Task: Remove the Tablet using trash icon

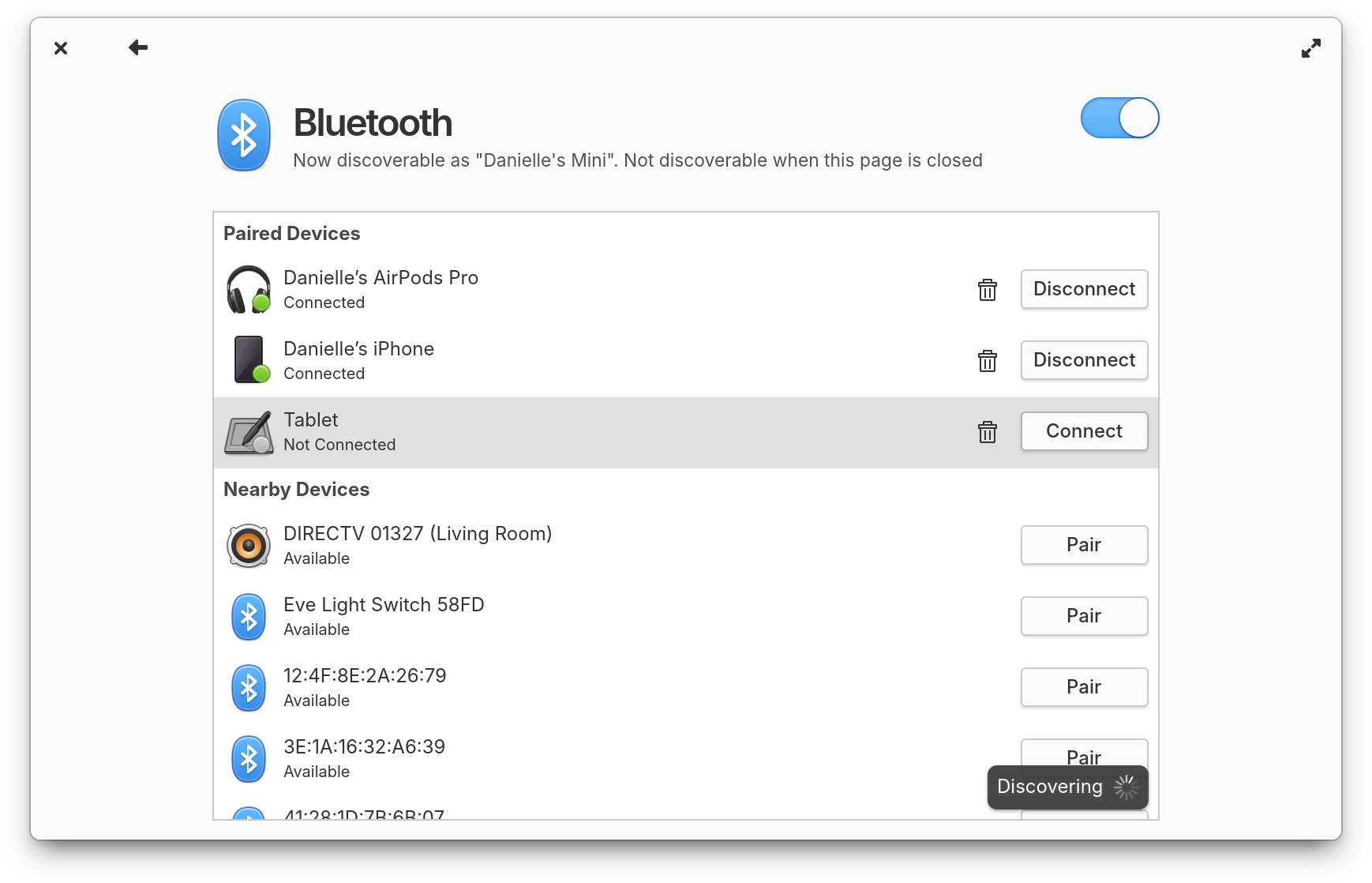Action: click(x=987, y=432)
